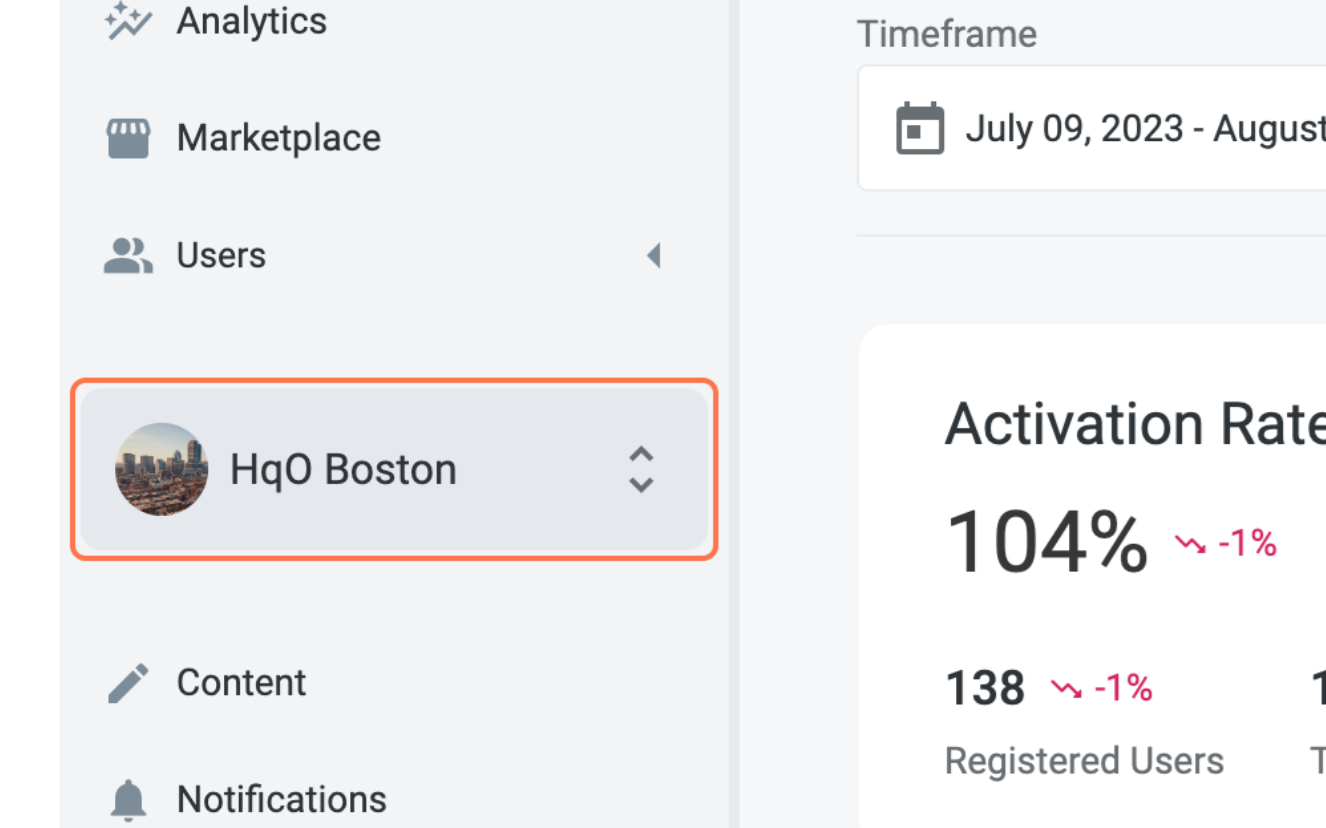1326x828 pixels.
Task: Click the Boston skyline avatar thumbnail
Action: point(161,469)
